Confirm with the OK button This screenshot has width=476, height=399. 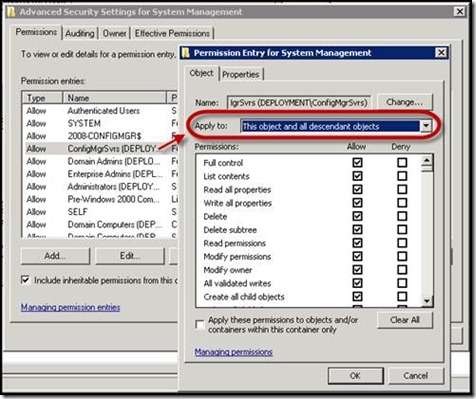click(355, 376)
